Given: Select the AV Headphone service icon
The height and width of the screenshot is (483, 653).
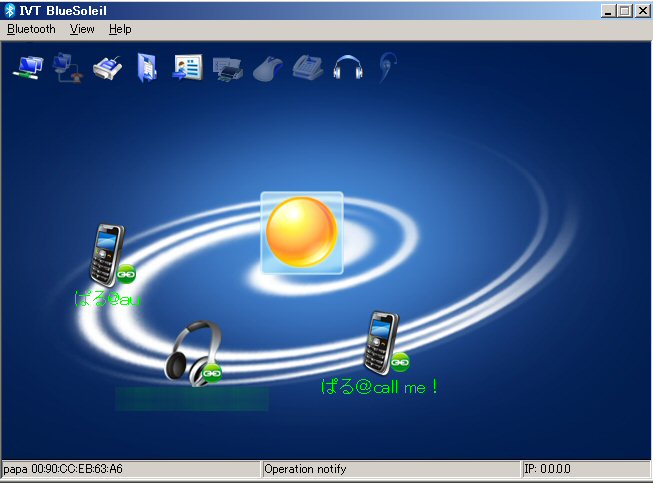Looking at the screenshot, I should [x=348, y=67].
